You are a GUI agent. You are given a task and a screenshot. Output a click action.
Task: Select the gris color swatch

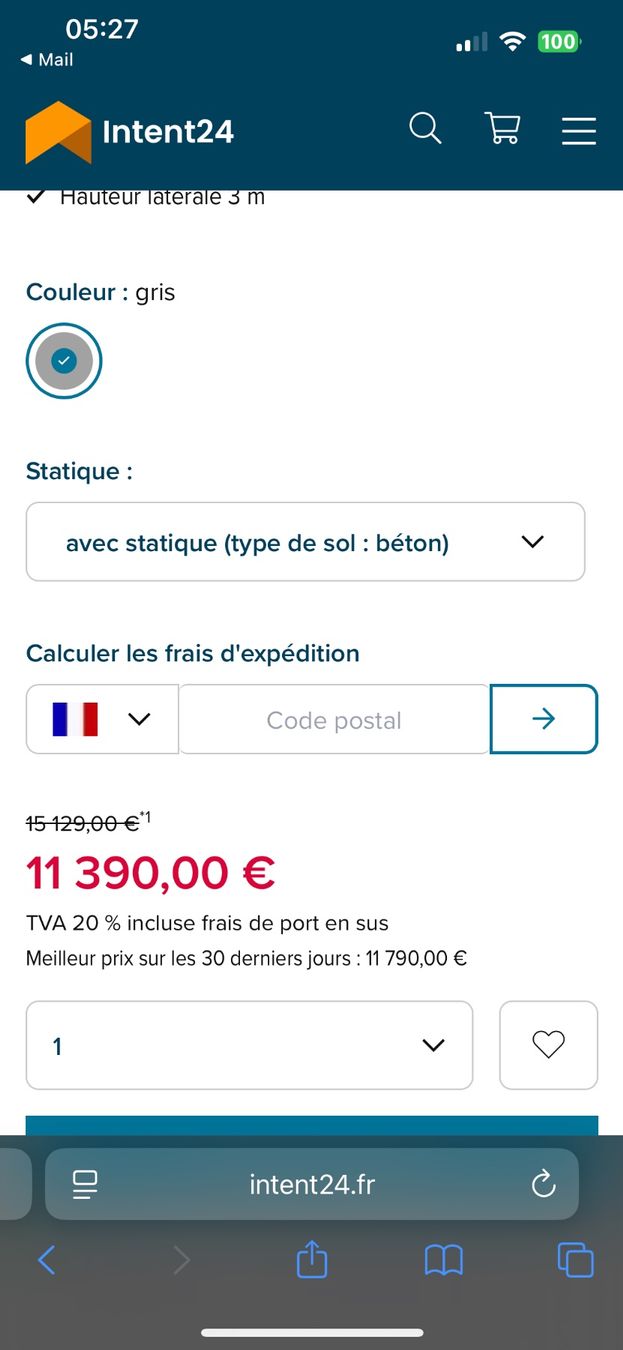coord(64,360)
